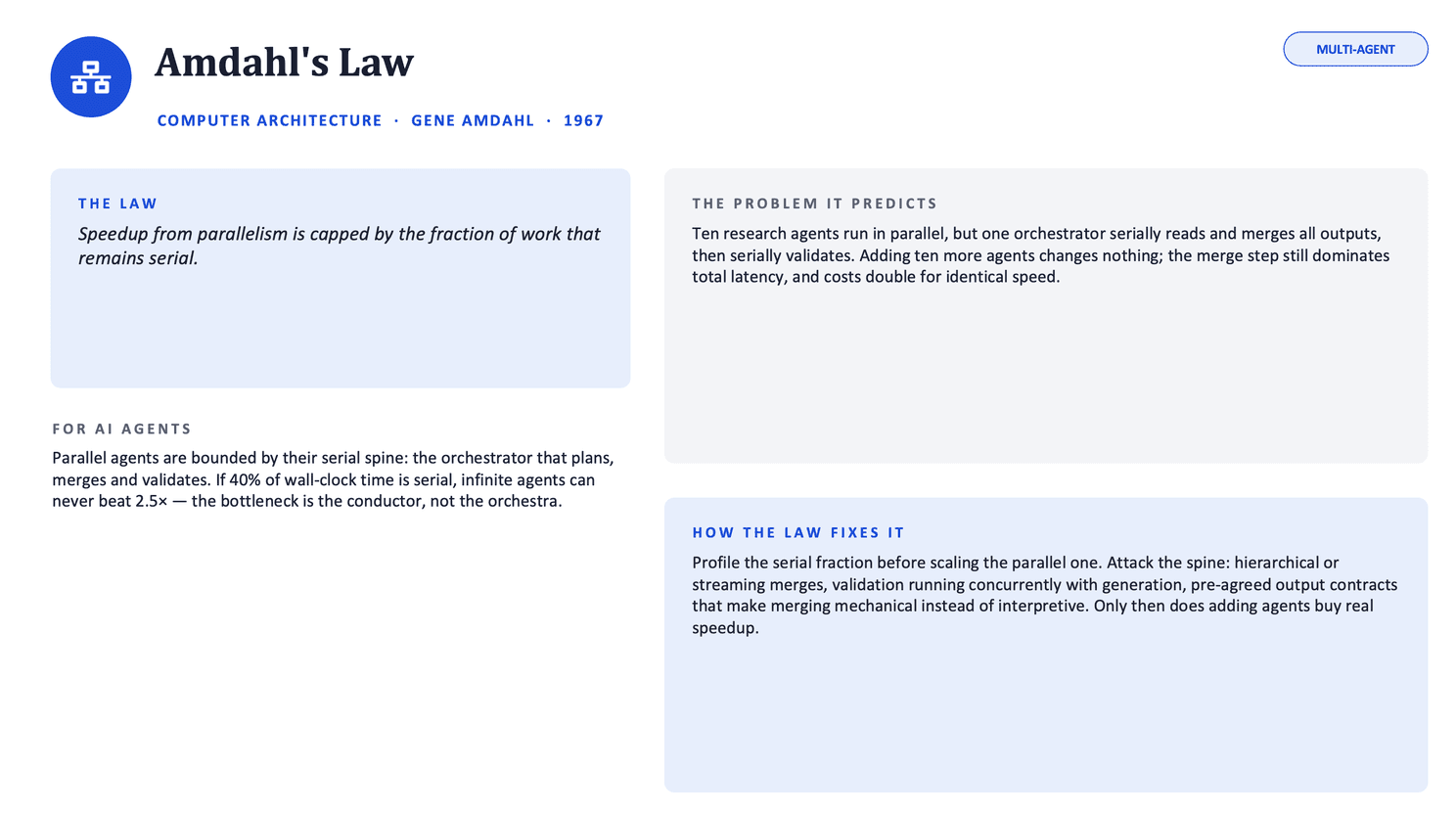This screenshot has height=814, width=1456.
Task: Select THE PROBLEM IT PREDICTS heading
Action: [x=814, y=203]
